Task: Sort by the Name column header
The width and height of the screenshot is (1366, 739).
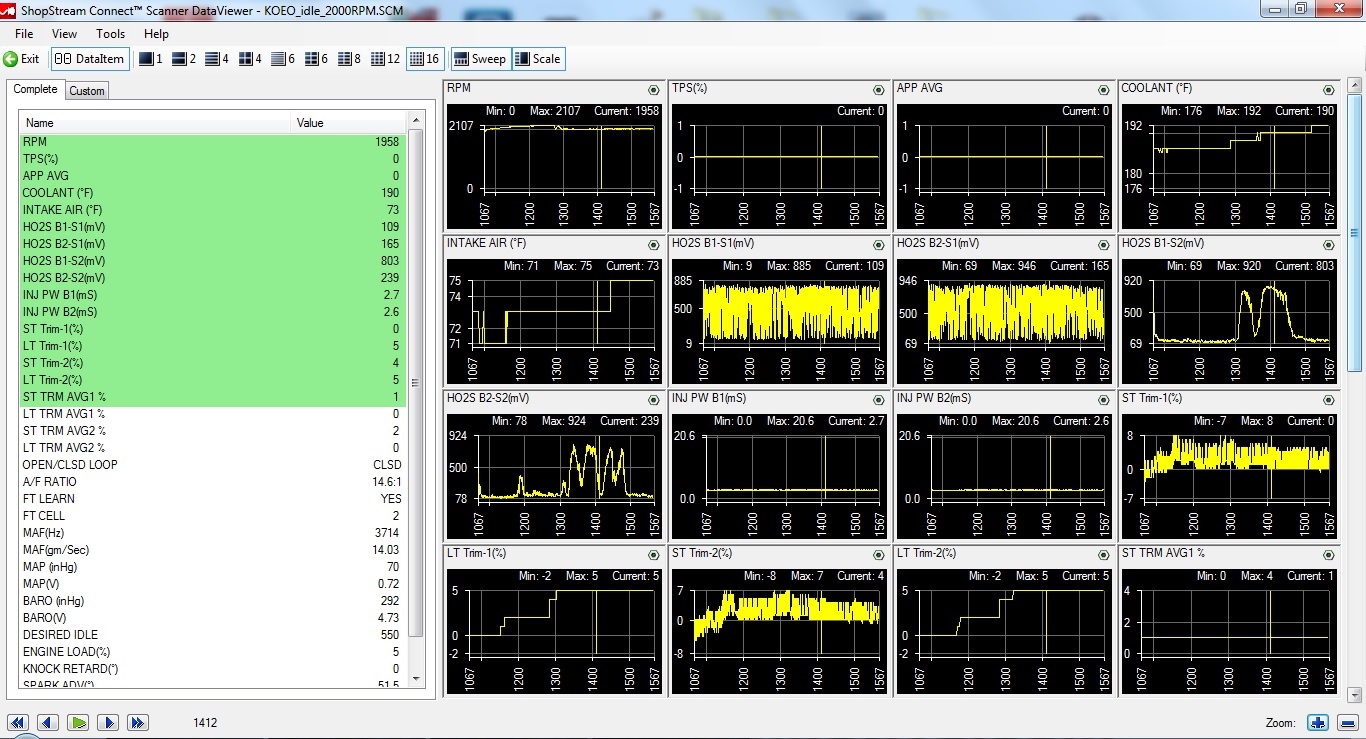Action: point(156,123)
